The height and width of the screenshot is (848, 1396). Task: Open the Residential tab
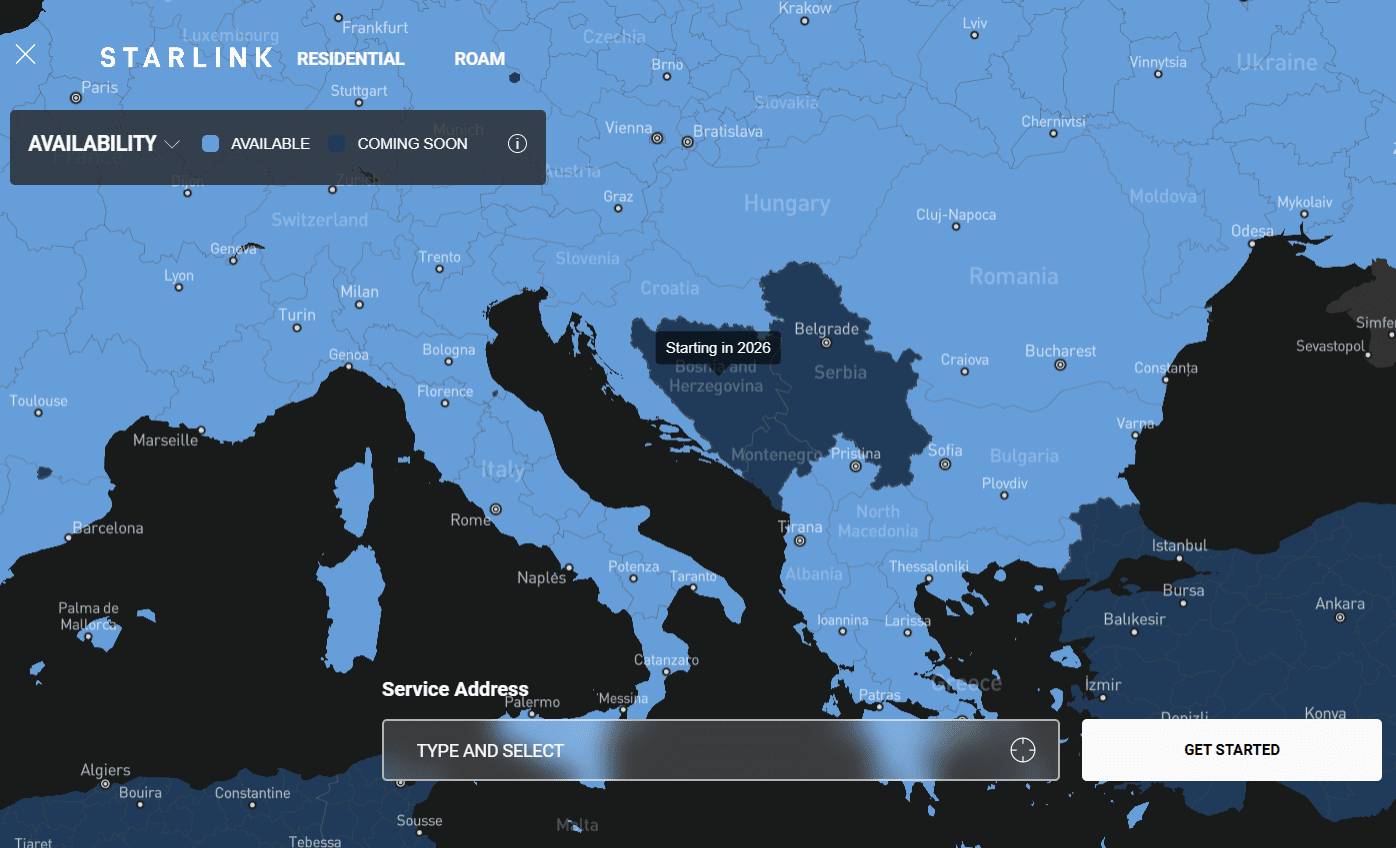pyautogui.click(x=350, y=59)
